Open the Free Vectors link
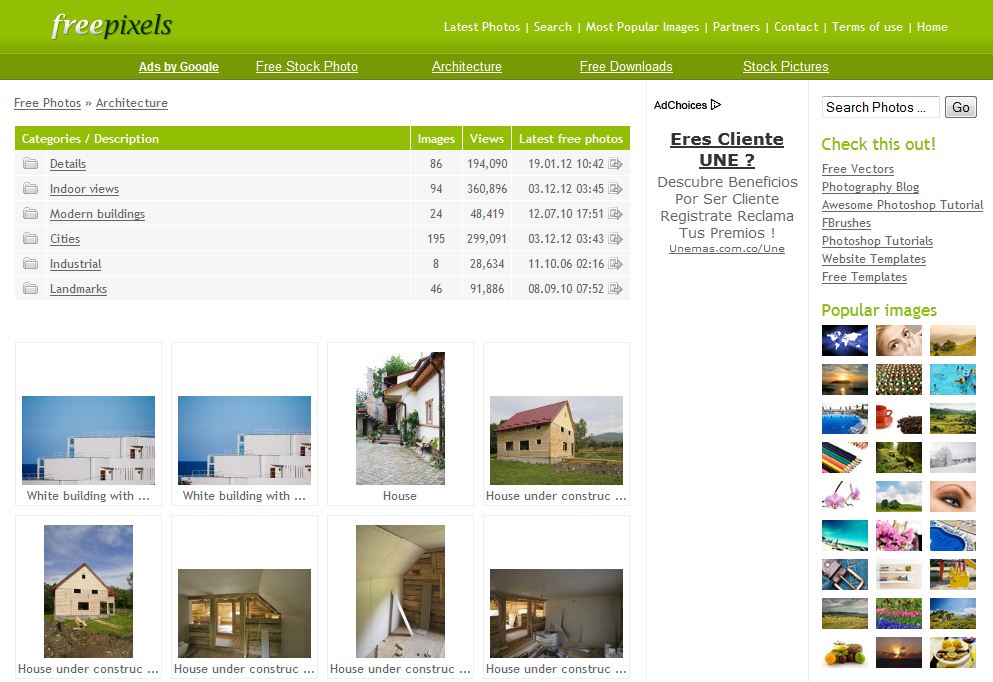Image resolution: width=993 pixels, height=682 pixels. [x=857, y=169]
